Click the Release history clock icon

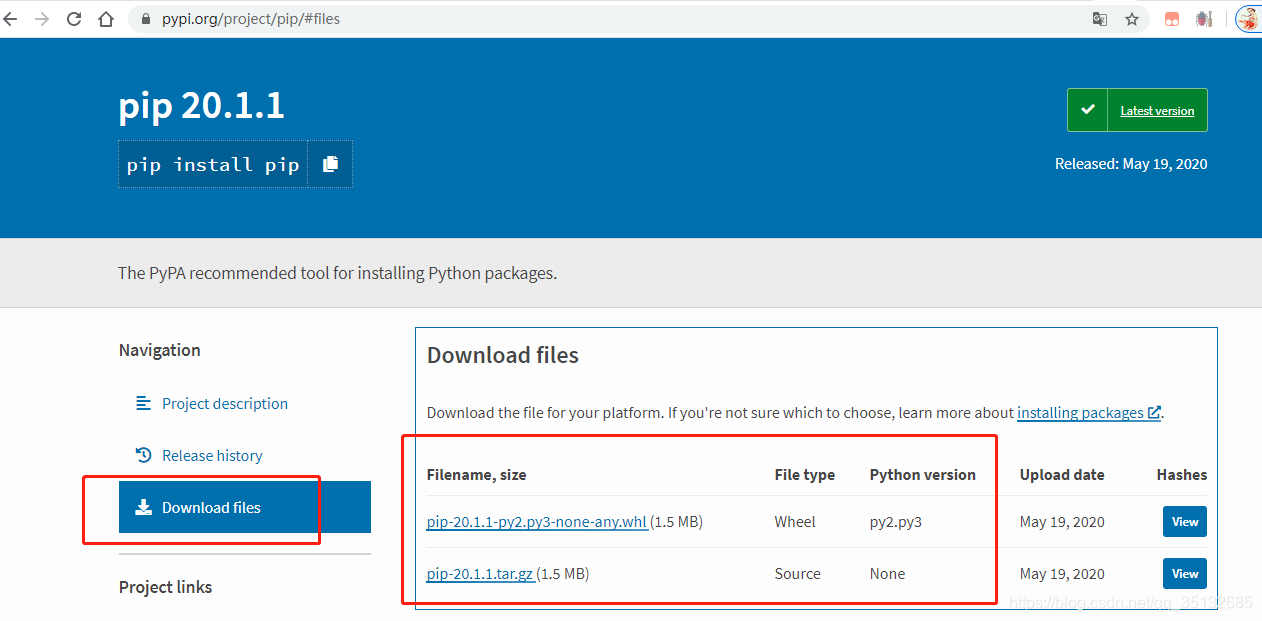[x=143, y=455]
